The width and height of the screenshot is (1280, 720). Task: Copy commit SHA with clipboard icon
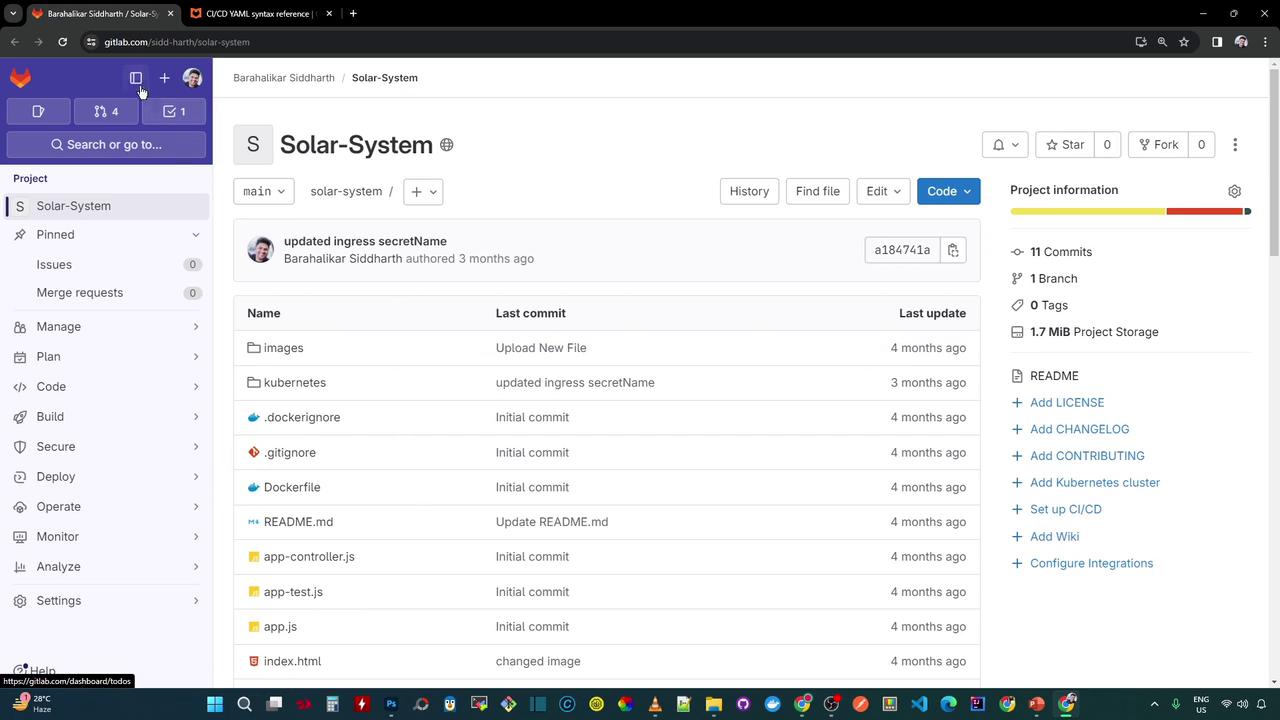[953, 250]
